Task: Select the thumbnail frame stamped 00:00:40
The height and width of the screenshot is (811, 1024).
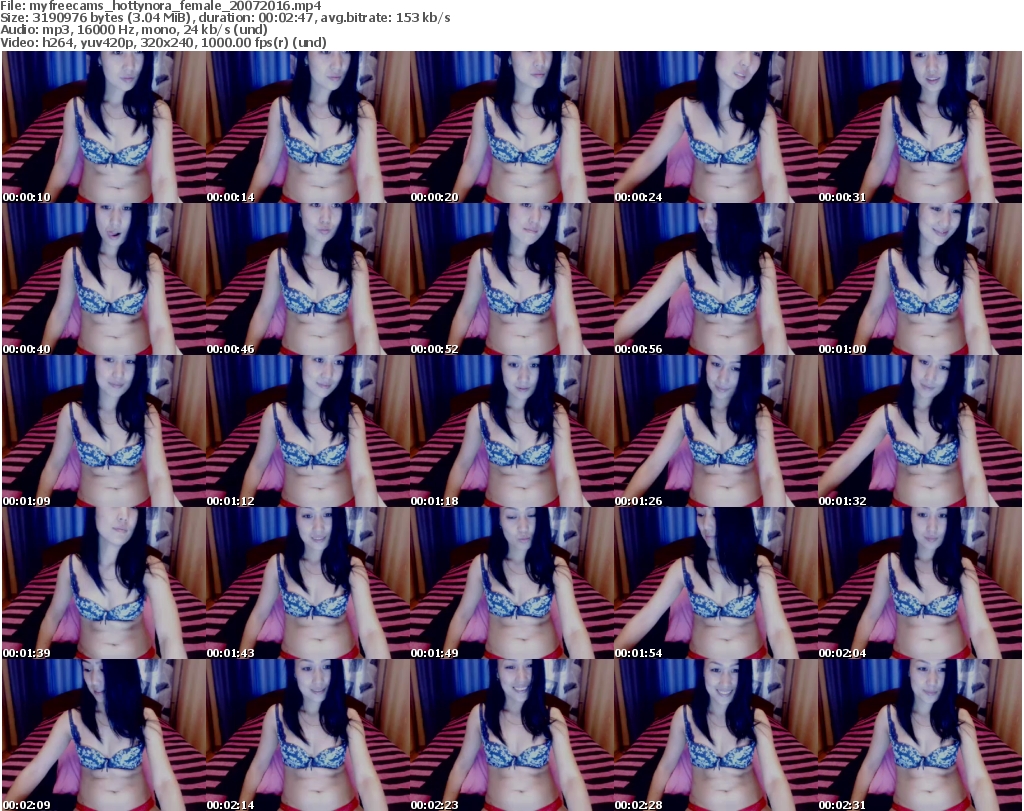Action: pos(104,279)
